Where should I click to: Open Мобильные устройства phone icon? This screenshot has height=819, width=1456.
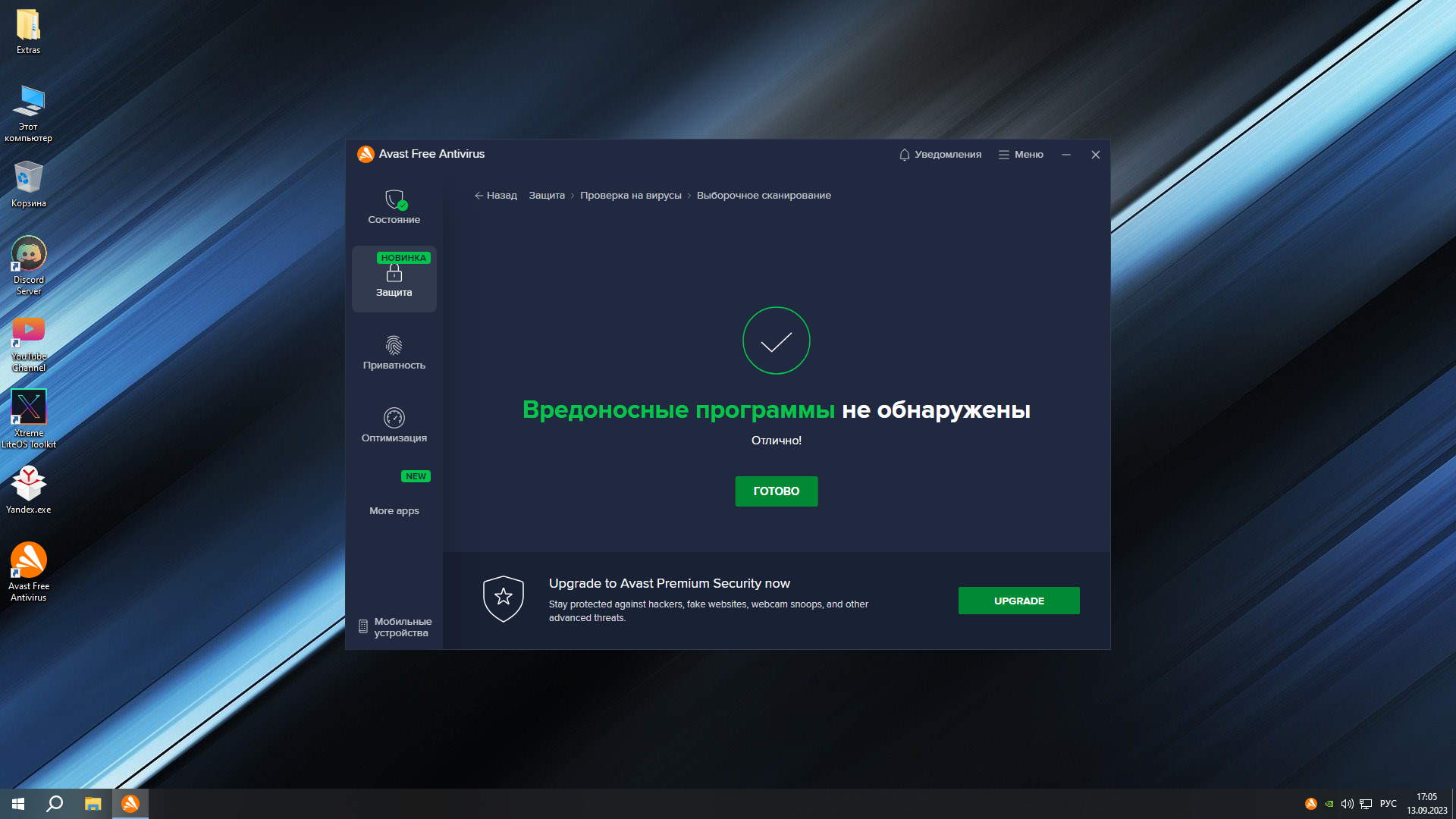pyautogui.click(x=363, y=626)
